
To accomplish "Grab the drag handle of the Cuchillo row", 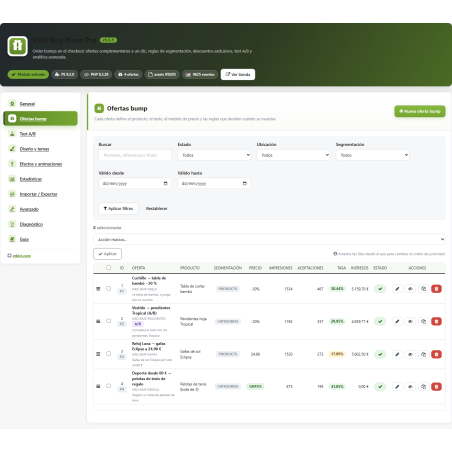I will tap(98, 289).
